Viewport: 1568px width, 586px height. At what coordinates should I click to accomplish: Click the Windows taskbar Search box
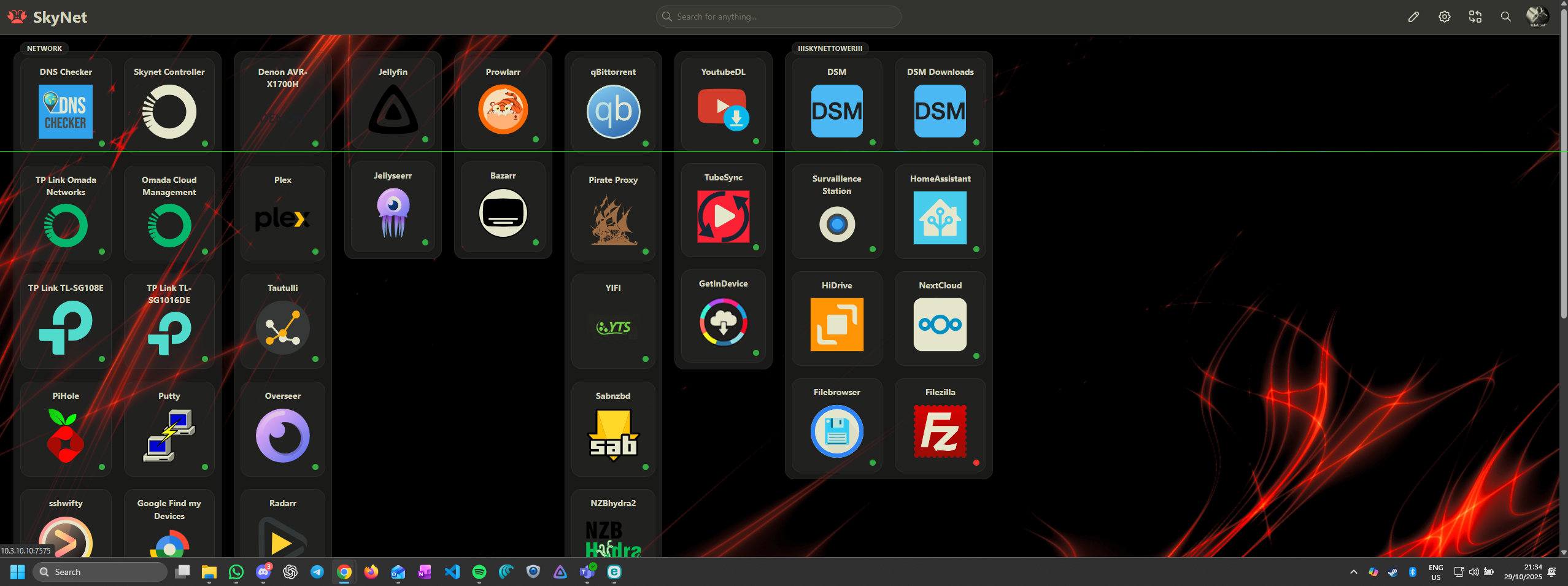tap(100, 572)
